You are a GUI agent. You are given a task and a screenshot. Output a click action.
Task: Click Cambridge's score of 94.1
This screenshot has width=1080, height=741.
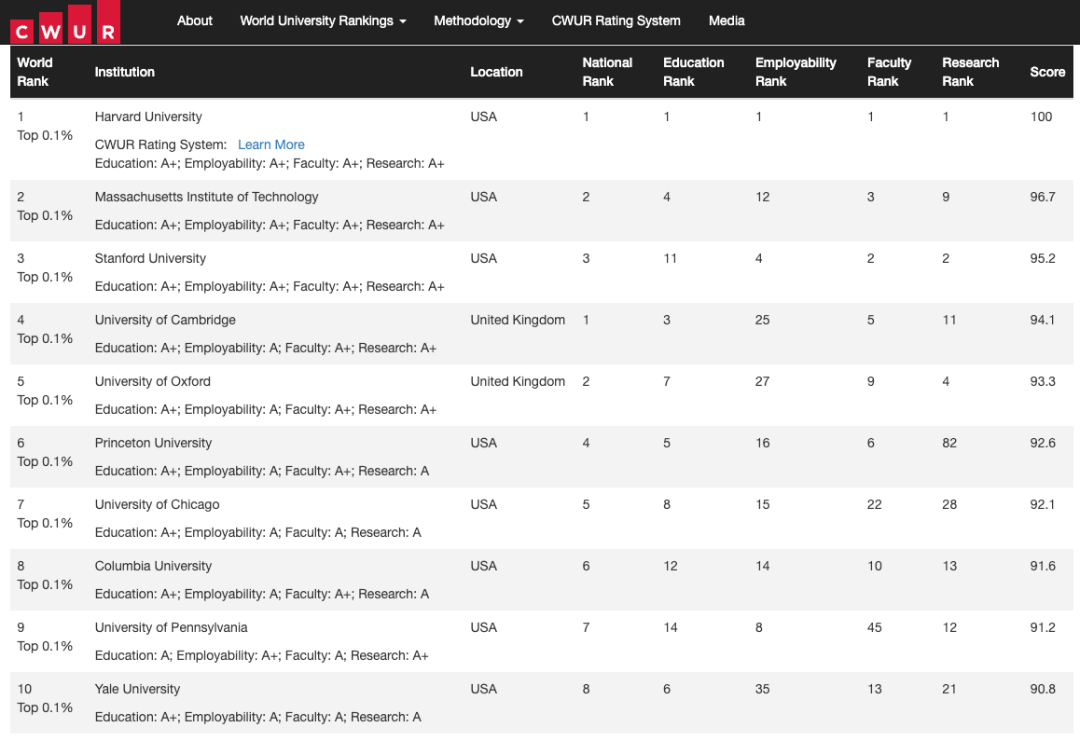1042,320
